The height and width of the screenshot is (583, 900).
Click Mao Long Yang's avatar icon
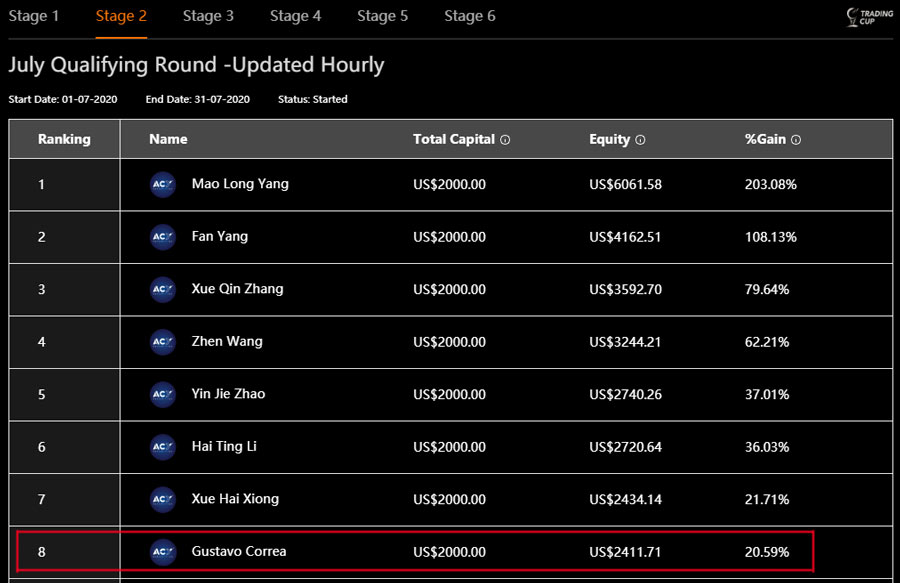click(x=163, y=184)
